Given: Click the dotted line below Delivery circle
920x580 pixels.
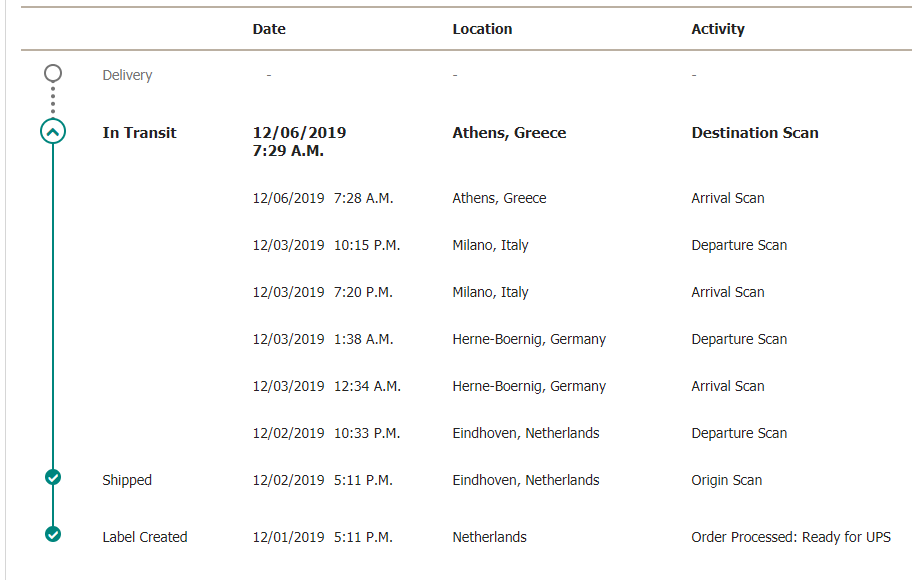Looking at the screenshot, I should click(x=53, y=100).
